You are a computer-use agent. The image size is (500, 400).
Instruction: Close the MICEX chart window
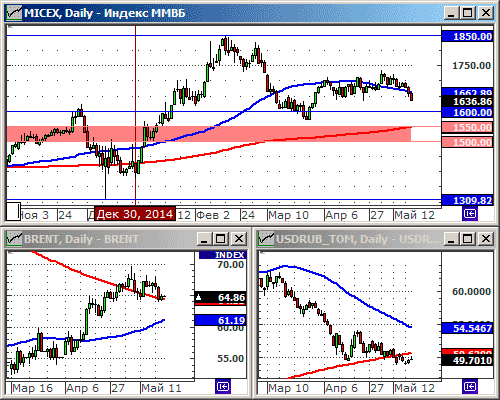(x=486, y=13)
